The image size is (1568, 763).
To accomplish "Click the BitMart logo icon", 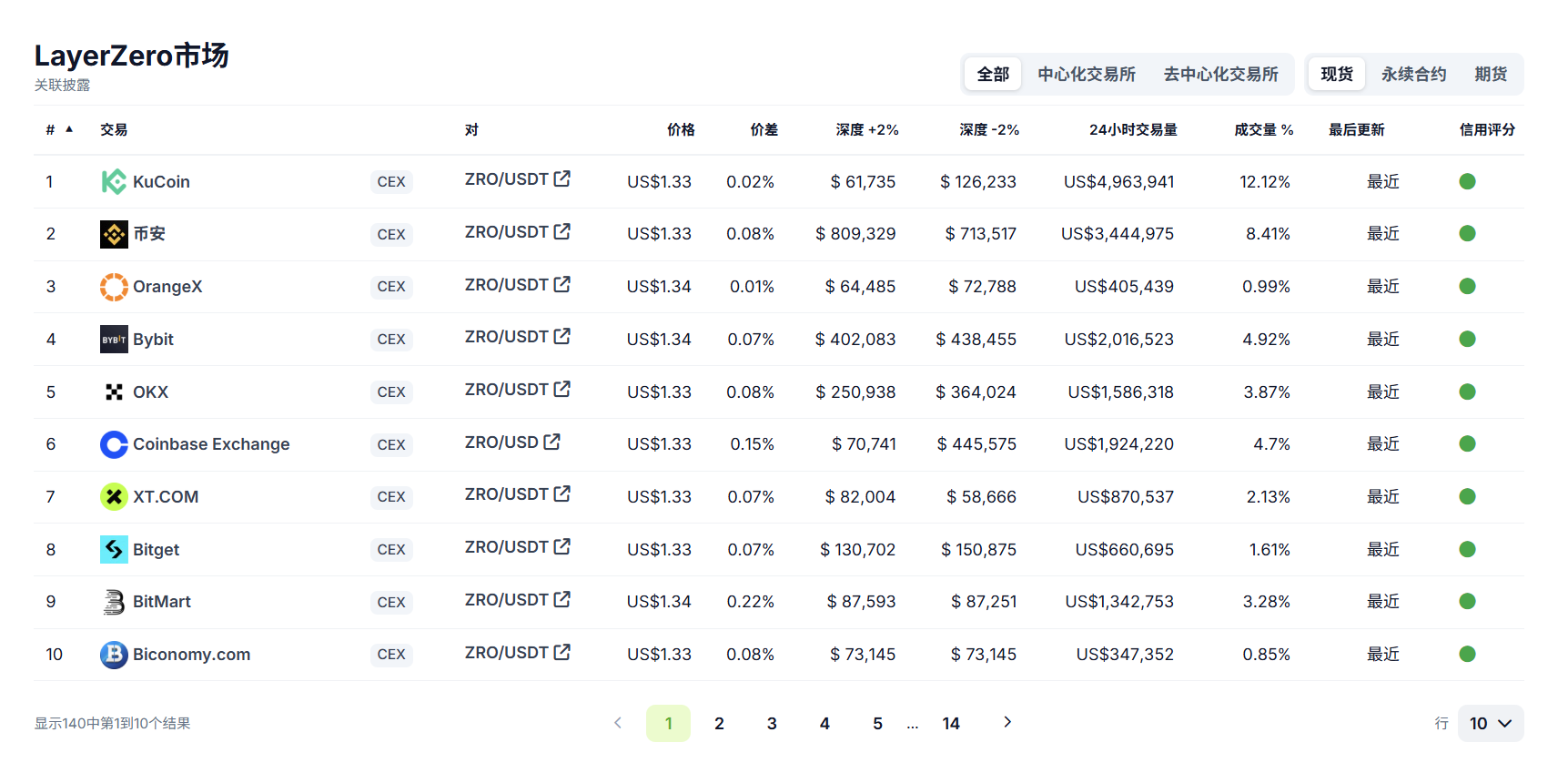I will click(x=114, y=602).
